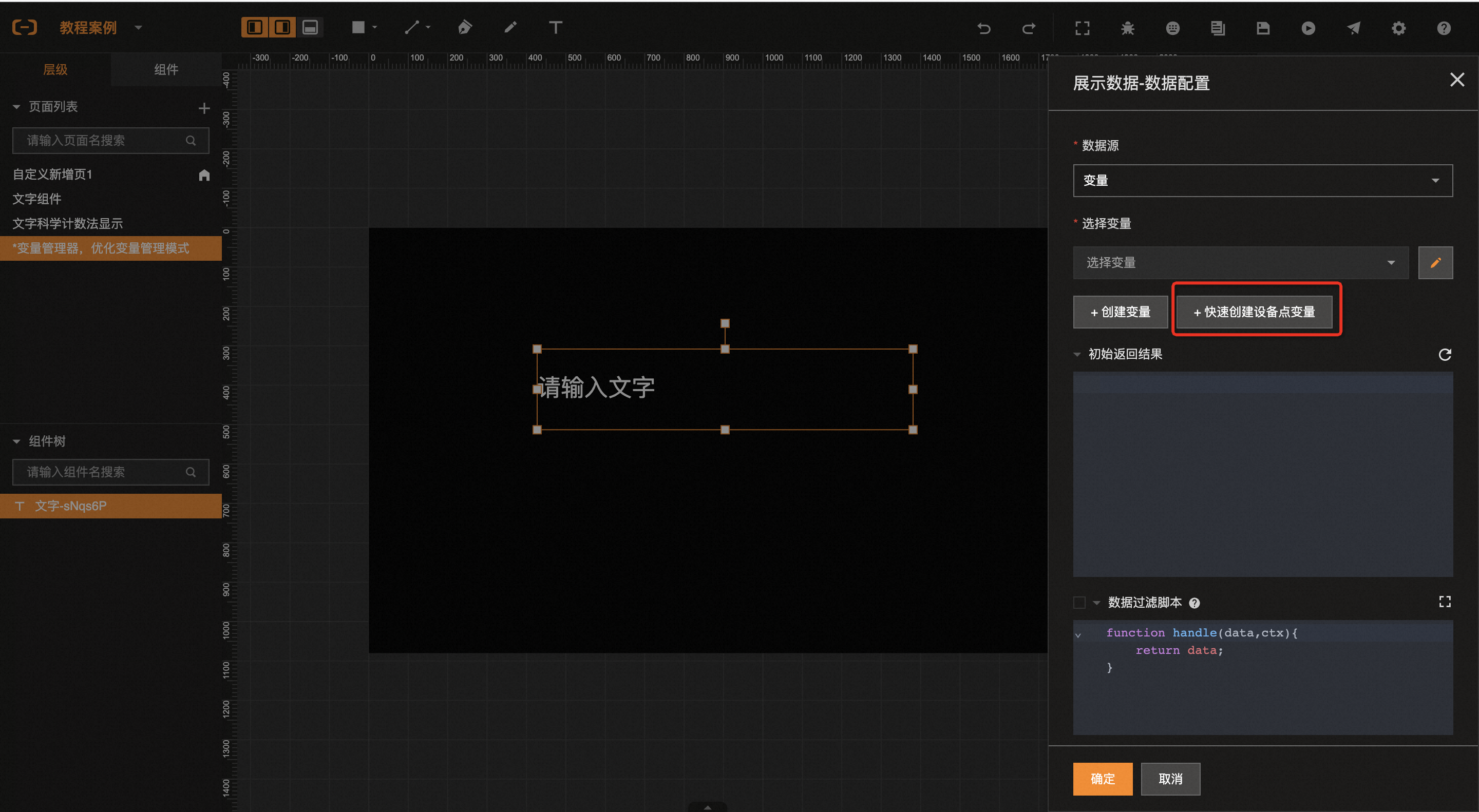Enable the data filter script checkbox
Image resolution: width=1479 pixels, height=812 pixels.
(1079, 602)
